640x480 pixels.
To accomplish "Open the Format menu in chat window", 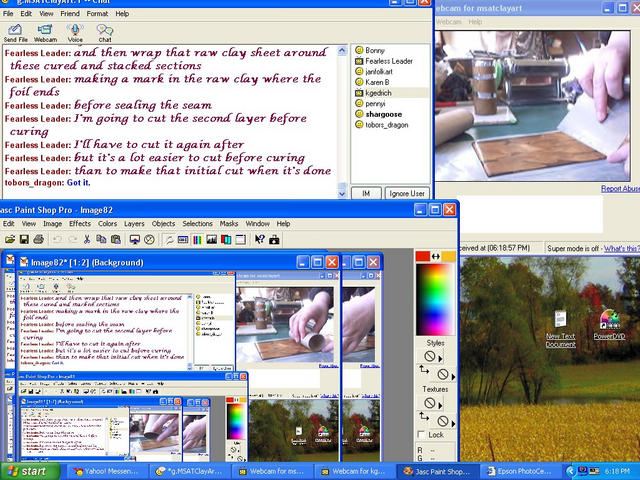I will point(97,13).
